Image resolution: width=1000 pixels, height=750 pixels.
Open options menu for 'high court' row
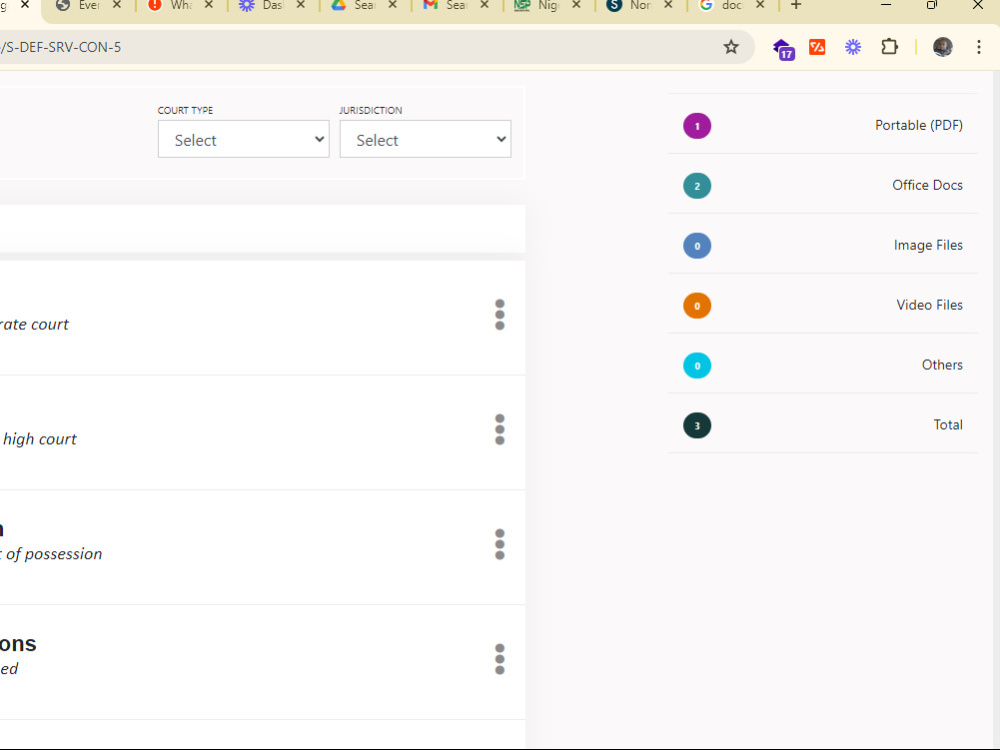pos(500,429)
